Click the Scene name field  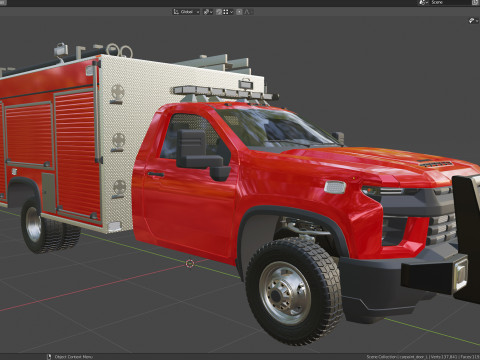[x=449, y=2]
